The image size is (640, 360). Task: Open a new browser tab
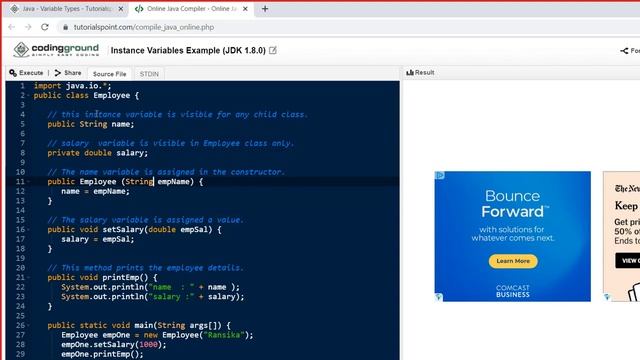(x=265, y=9)
